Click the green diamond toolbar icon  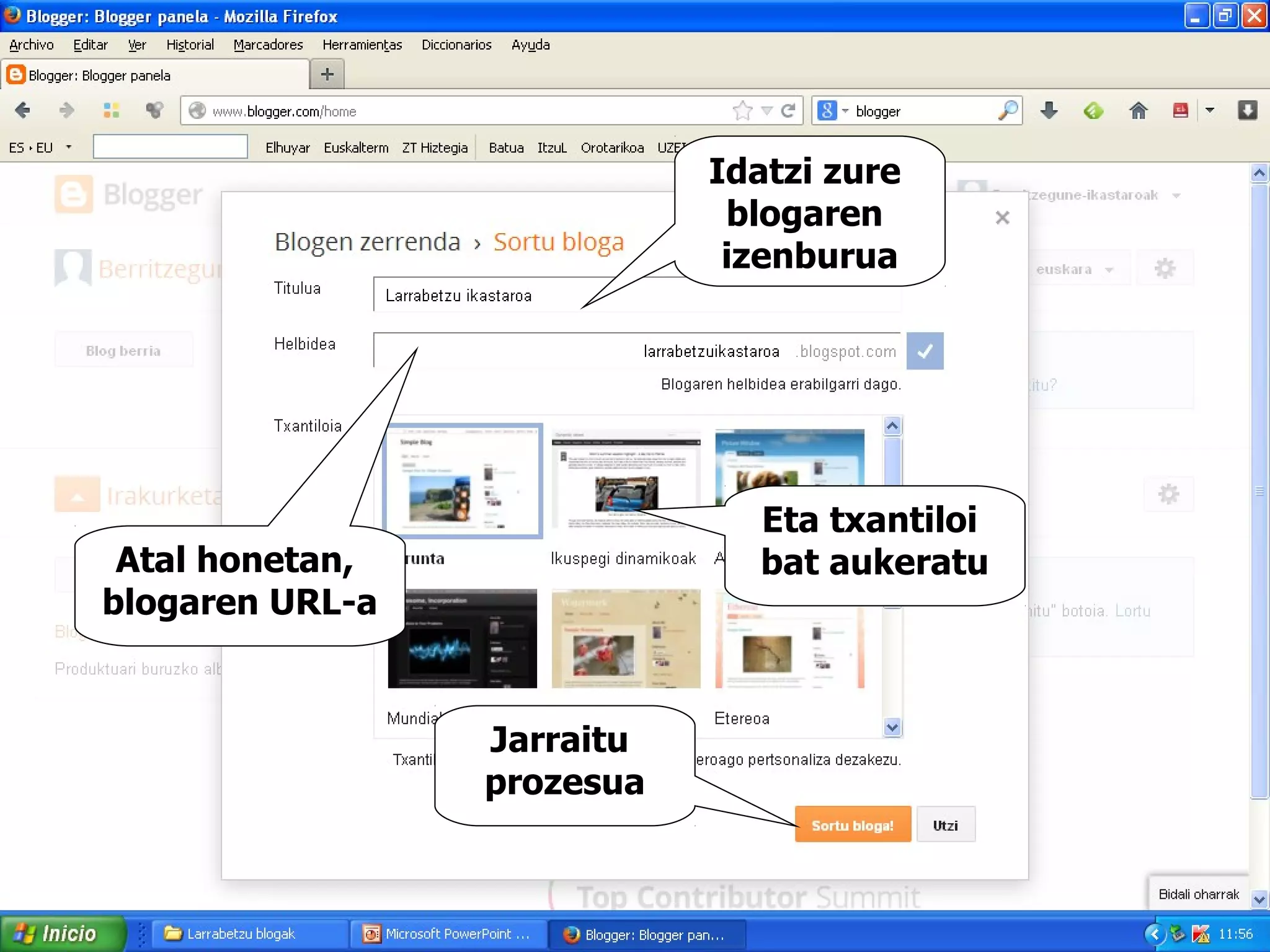pos(1093,111)
